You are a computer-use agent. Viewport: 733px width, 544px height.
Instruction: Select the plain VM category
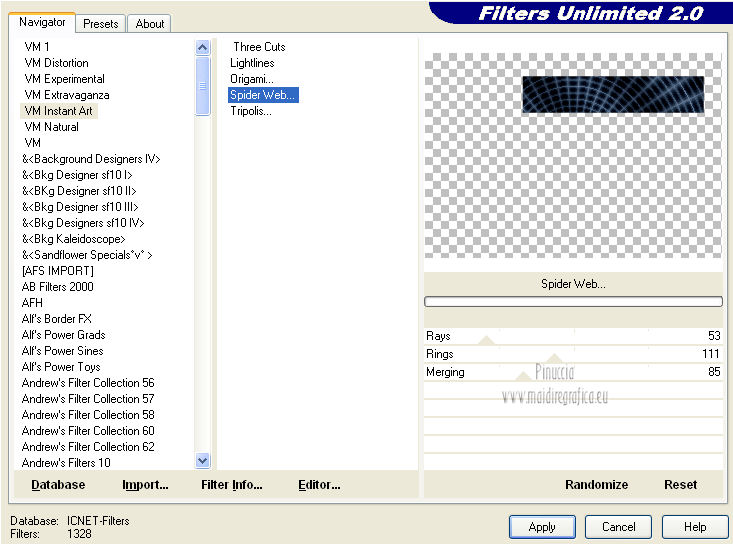coord(33,143)
